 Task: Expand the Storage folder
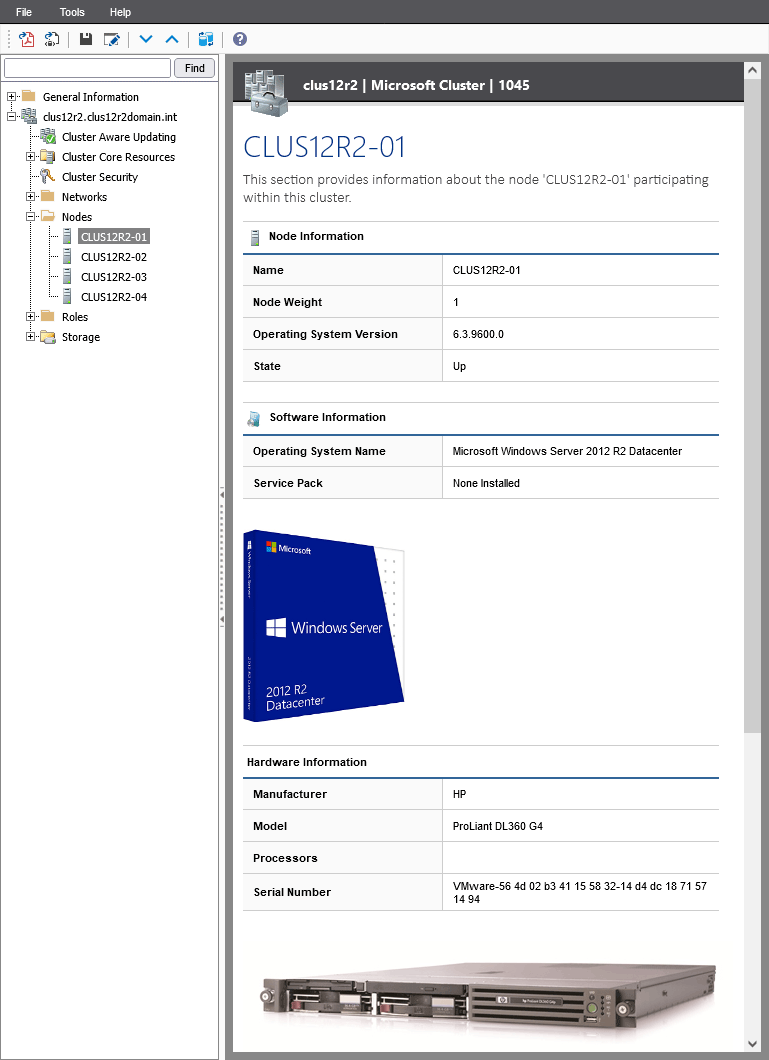pos(30,337)
